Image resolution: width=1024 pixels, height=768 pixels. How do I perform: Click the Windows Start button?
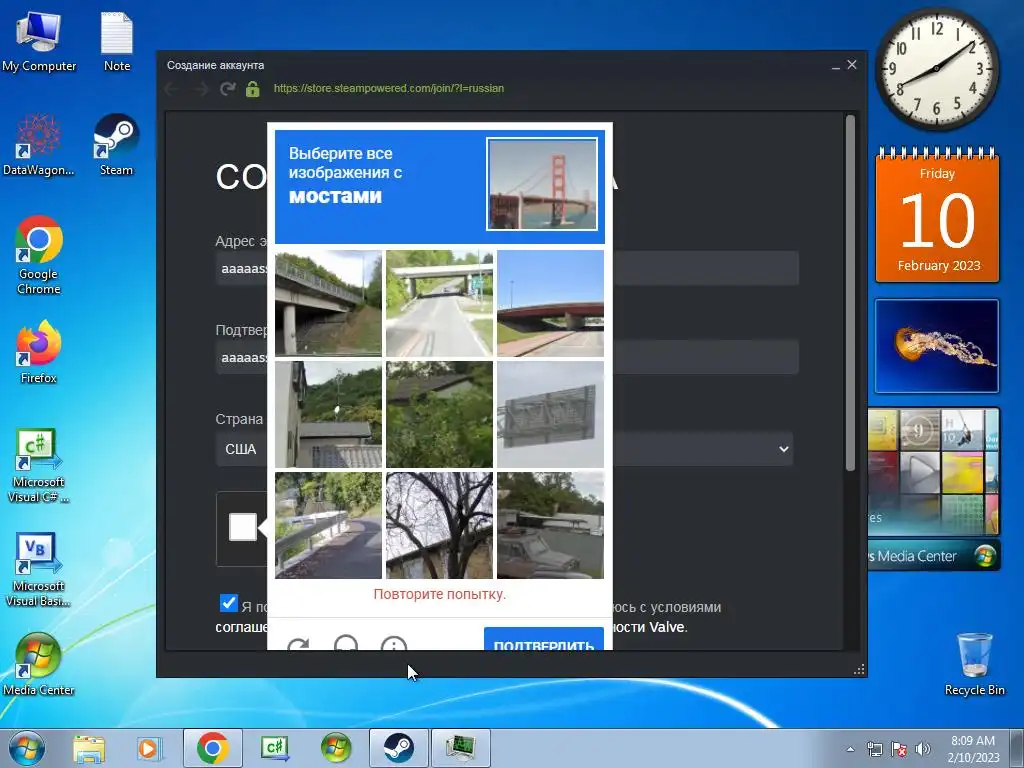pyautogui.click(x=26, y=748)
